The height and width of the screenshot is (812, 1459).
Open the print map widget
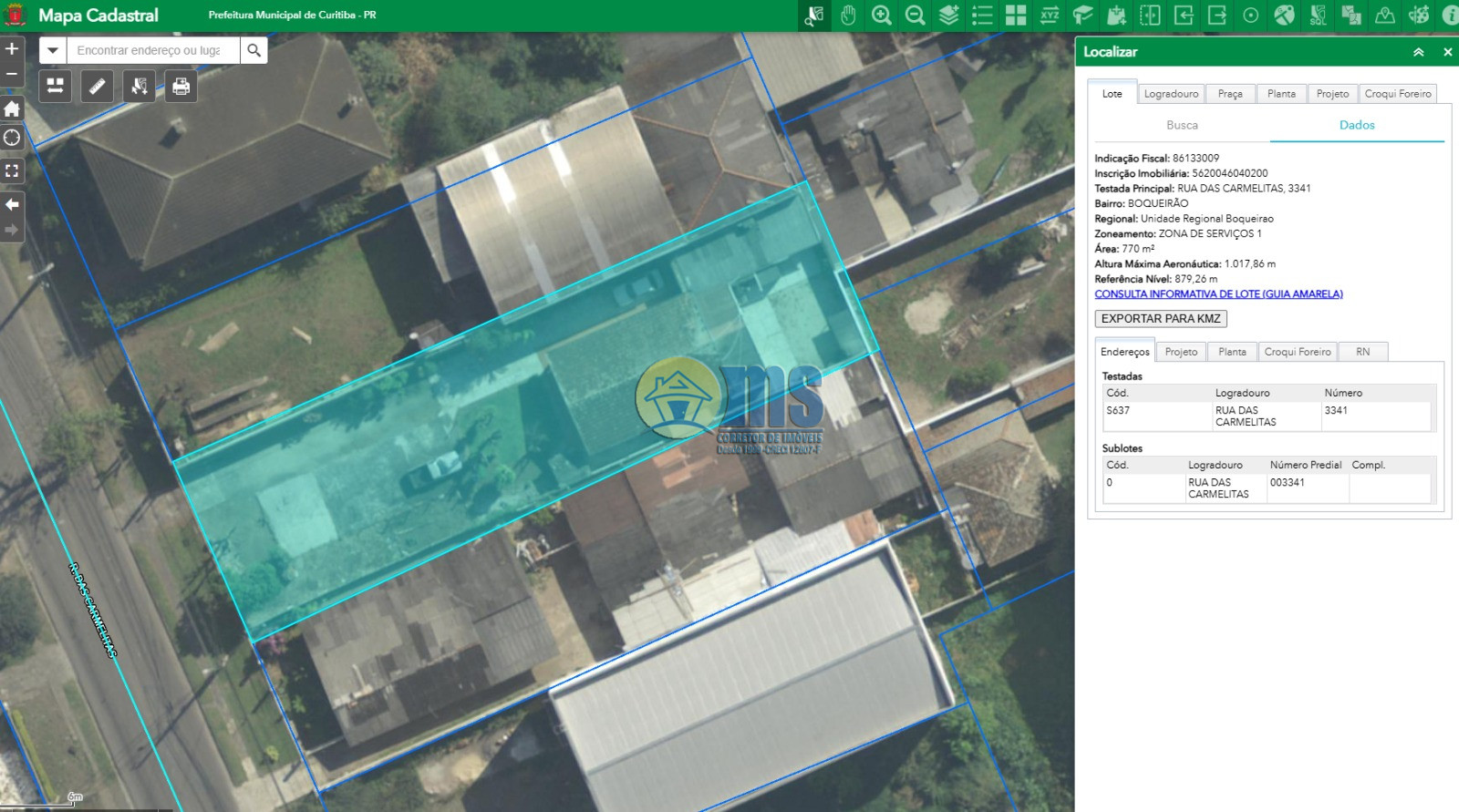click(181, 87)
